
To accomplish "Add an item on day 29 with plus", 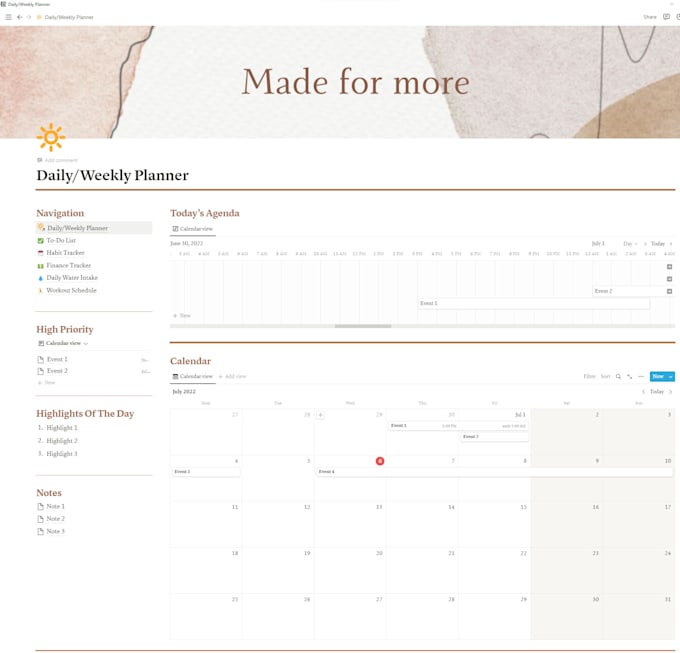I will tap(320, 415).
